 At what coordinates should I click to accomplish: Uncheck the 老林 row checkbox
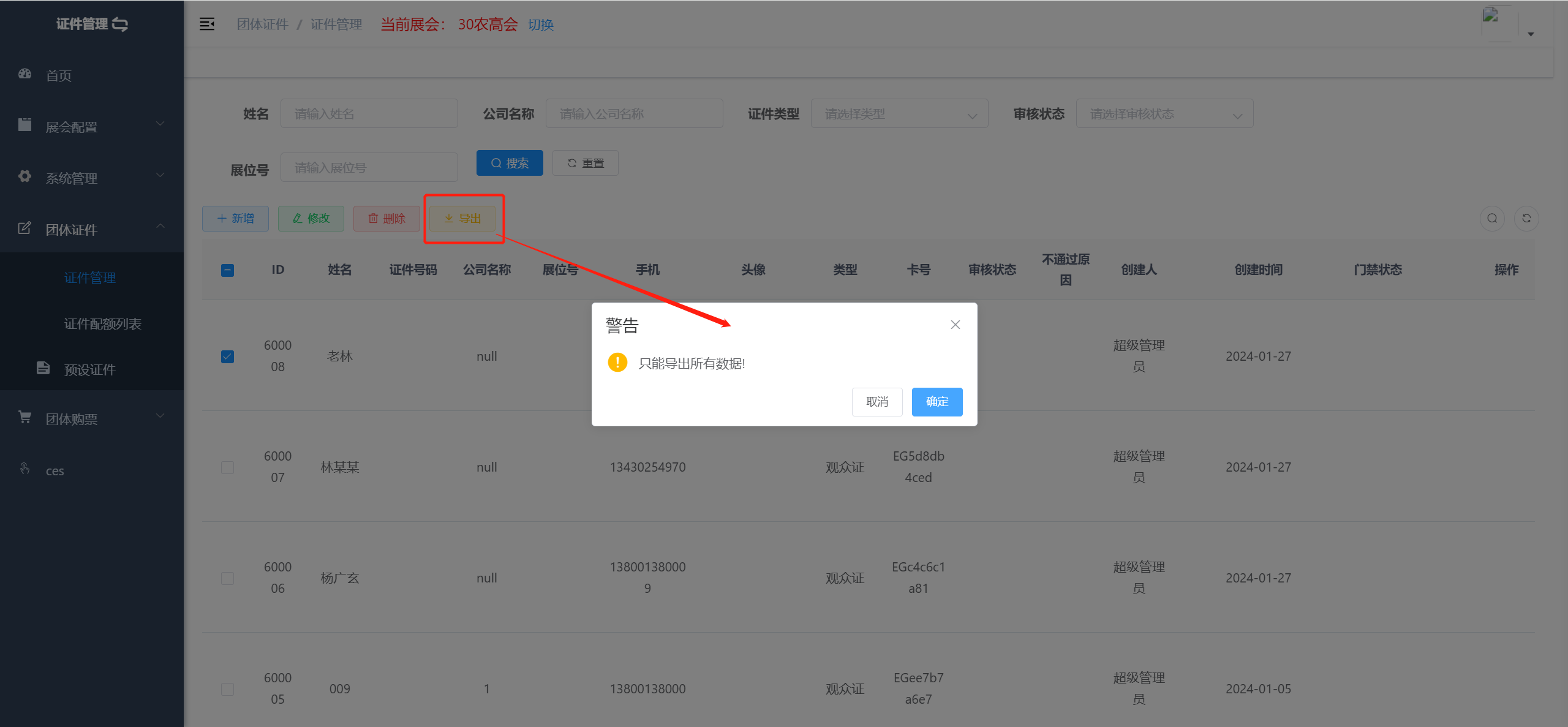click(227, 356)
